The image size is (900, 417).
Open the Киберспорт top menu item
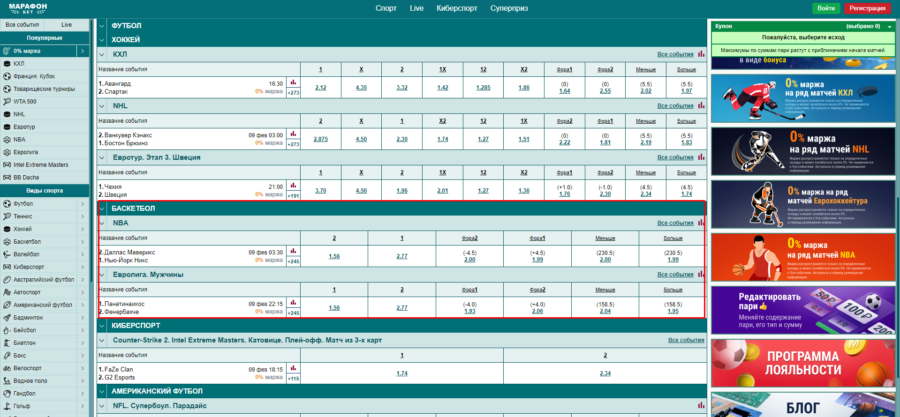[x=455, y=7]
